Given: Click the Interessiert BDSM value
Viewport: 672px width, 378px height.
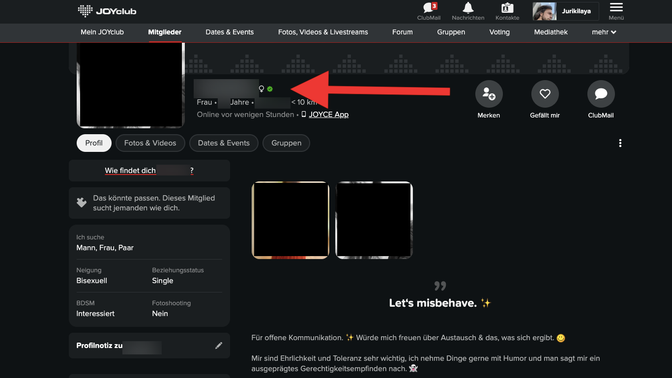Looking at the screenshot, I should (95, 314).
